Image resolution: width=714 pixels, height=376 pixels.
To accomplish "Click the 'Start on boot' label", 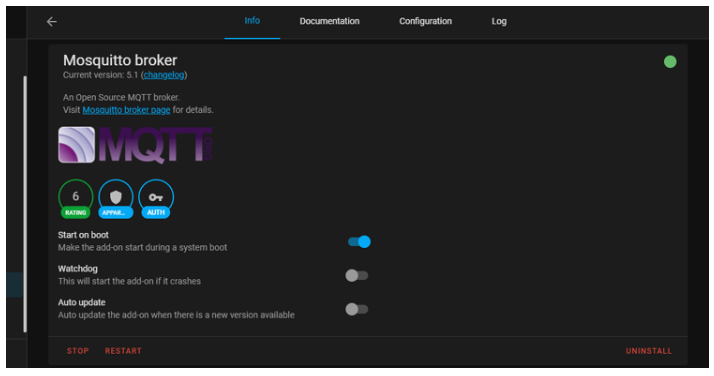I will click(x=83, y=235).
